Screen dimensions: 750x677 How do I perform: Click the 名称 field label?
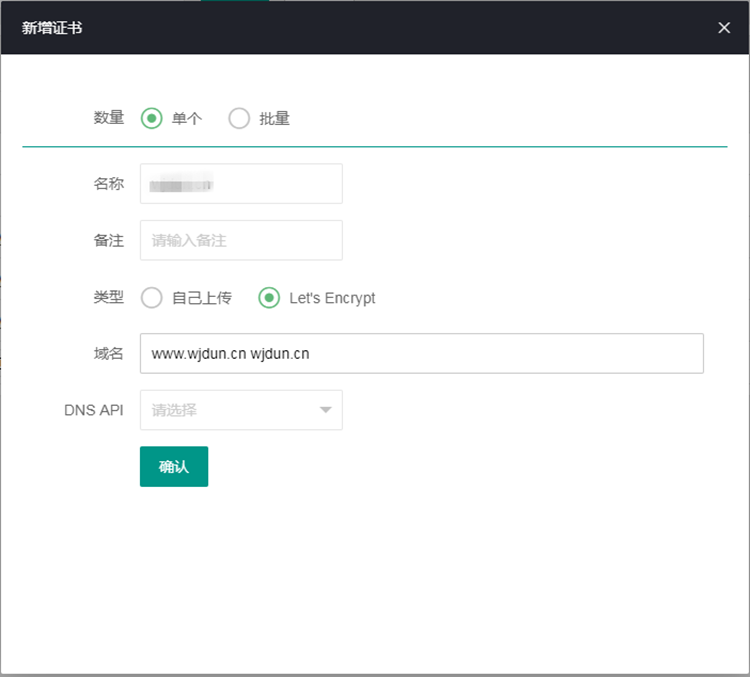pos(108,184)
